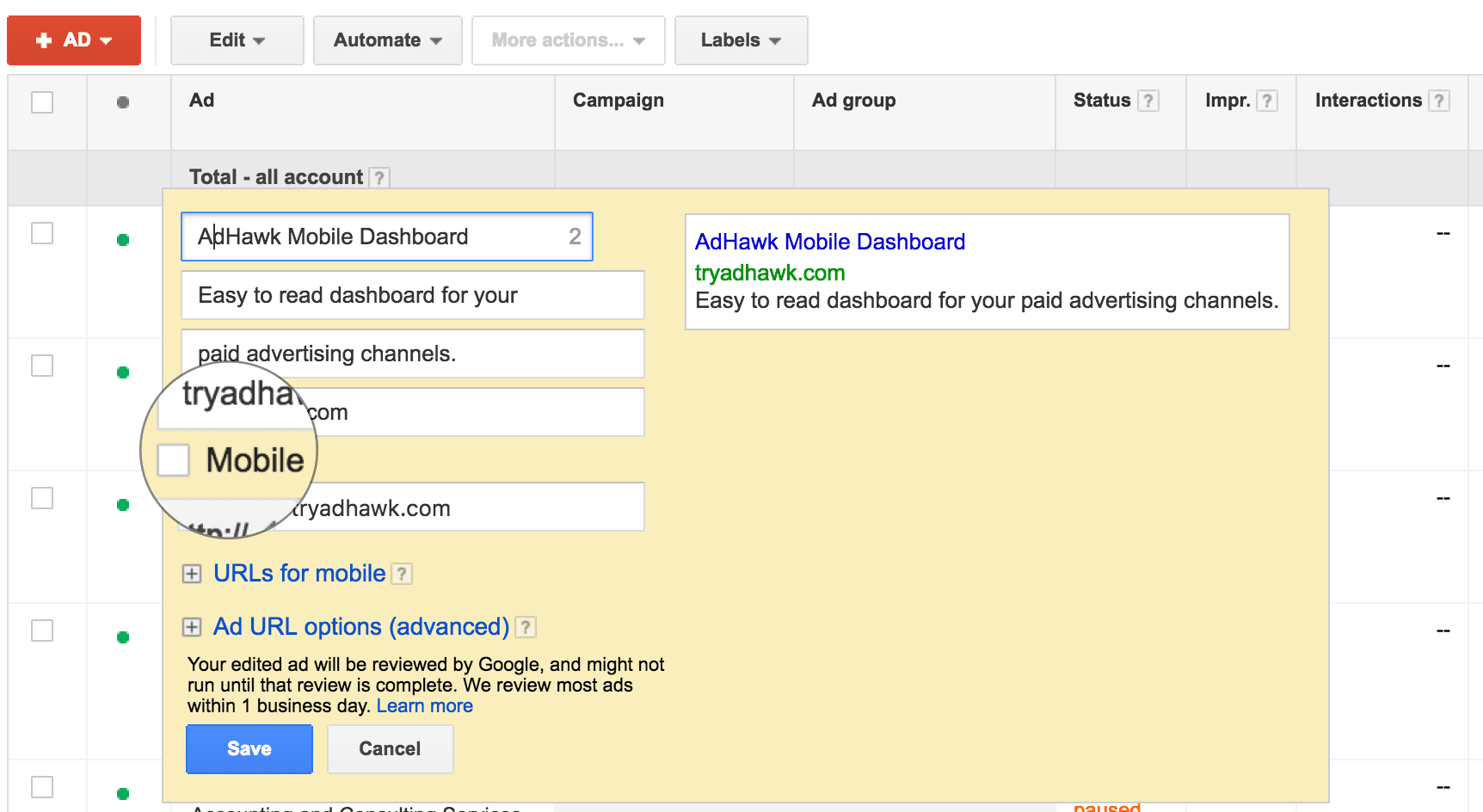Sort by the Ad column header
Viewport: 1483px width, 812px height.
point(202,100)
